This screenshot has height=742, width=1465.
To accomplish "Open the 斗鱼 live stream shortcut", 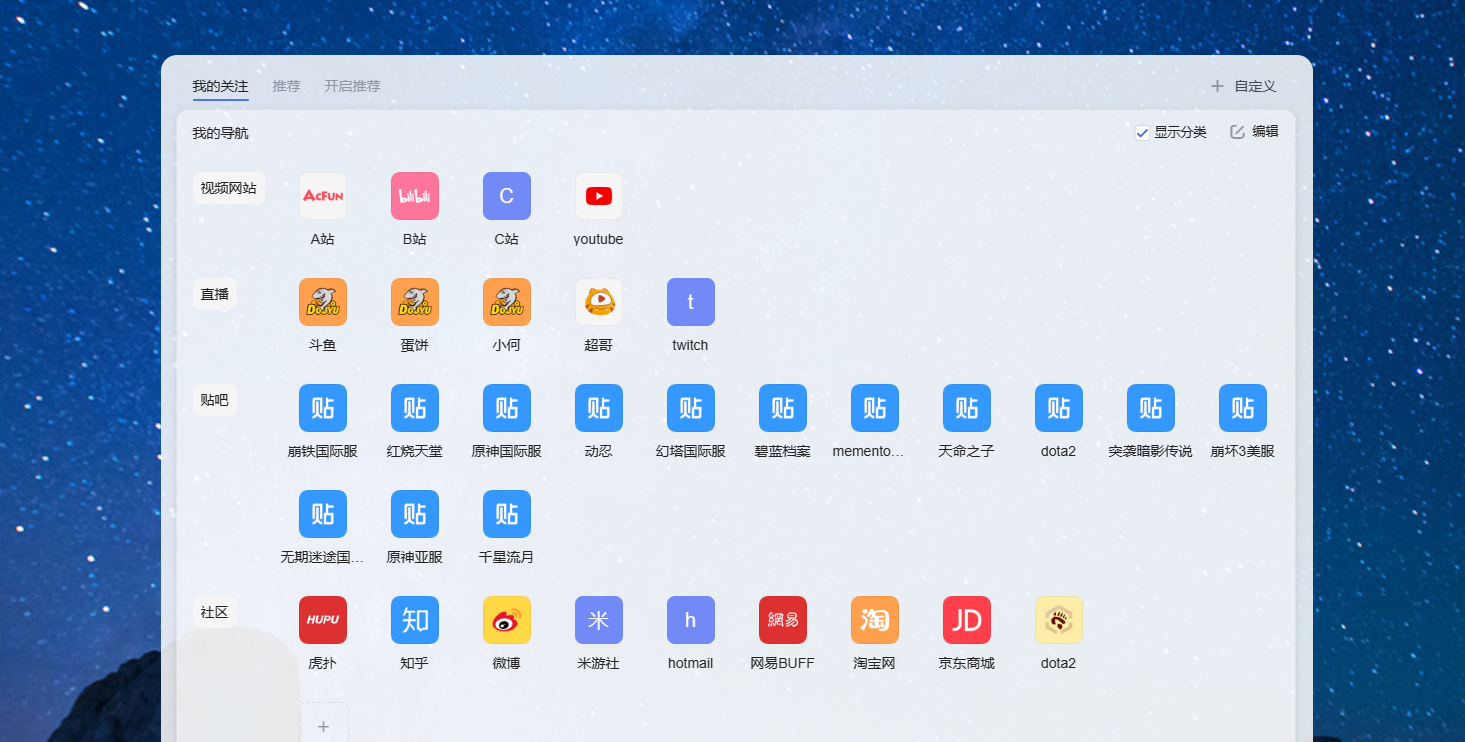I will 323,302.
